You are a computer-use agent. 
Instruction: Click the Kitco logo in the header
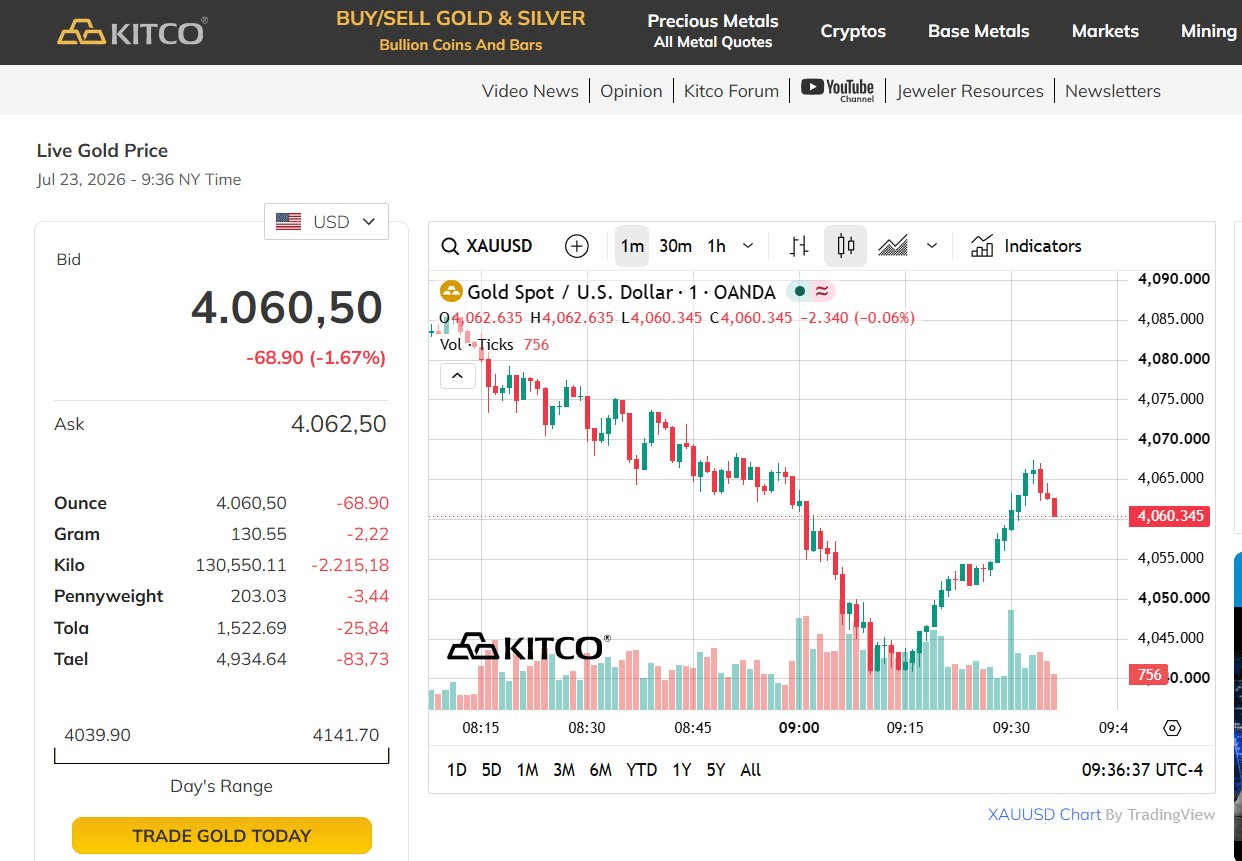pyautogui.click(x=132, y=32)
